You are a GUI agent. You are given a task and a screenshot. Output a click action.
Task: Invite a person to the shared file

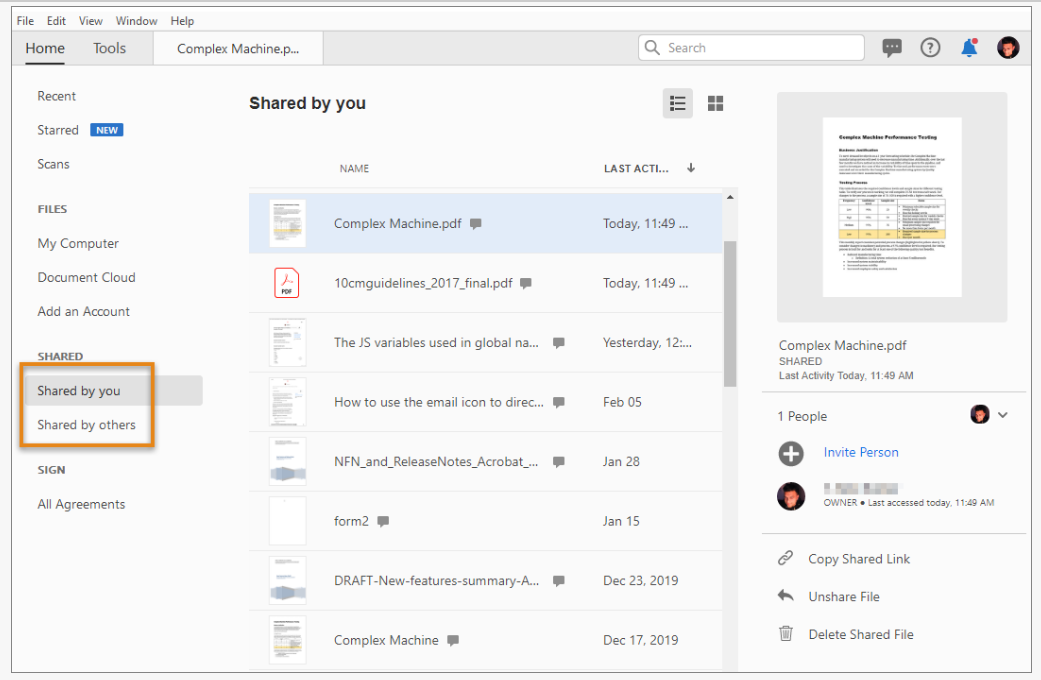[x=861, y=453]
